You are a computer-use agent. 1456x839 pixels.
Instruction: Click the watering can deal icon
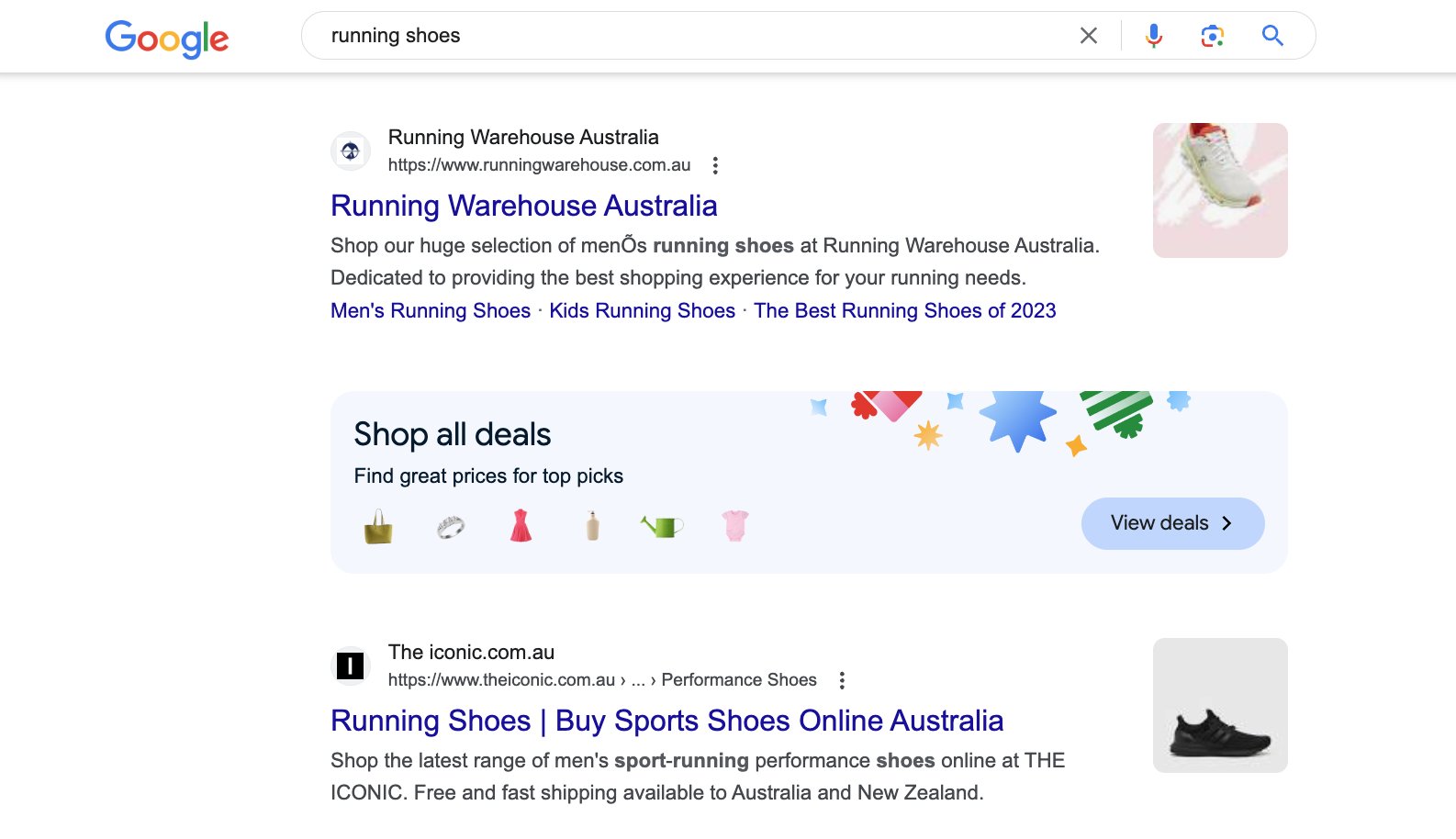[x=663, y=524]
